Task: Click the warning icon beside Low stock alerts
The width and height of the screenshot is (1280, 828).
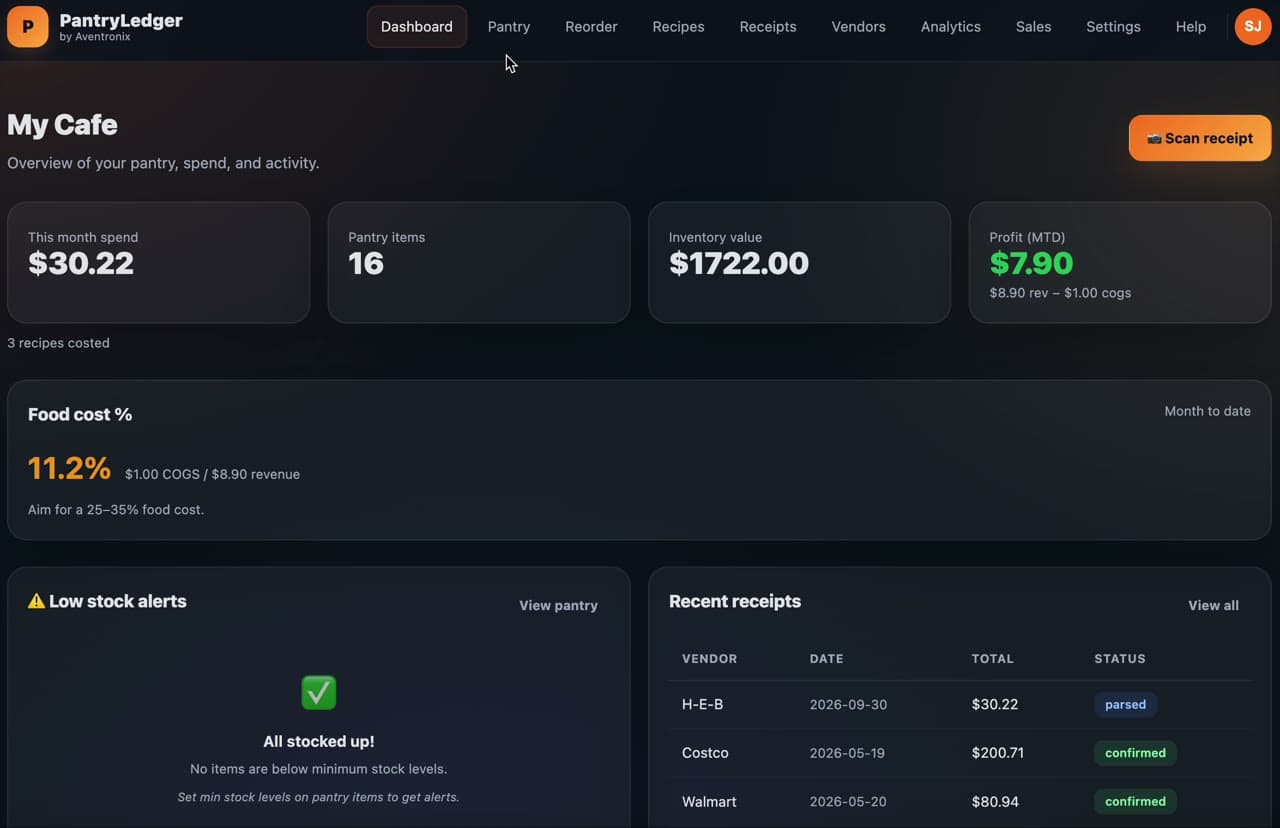Action: click(36, 601)
